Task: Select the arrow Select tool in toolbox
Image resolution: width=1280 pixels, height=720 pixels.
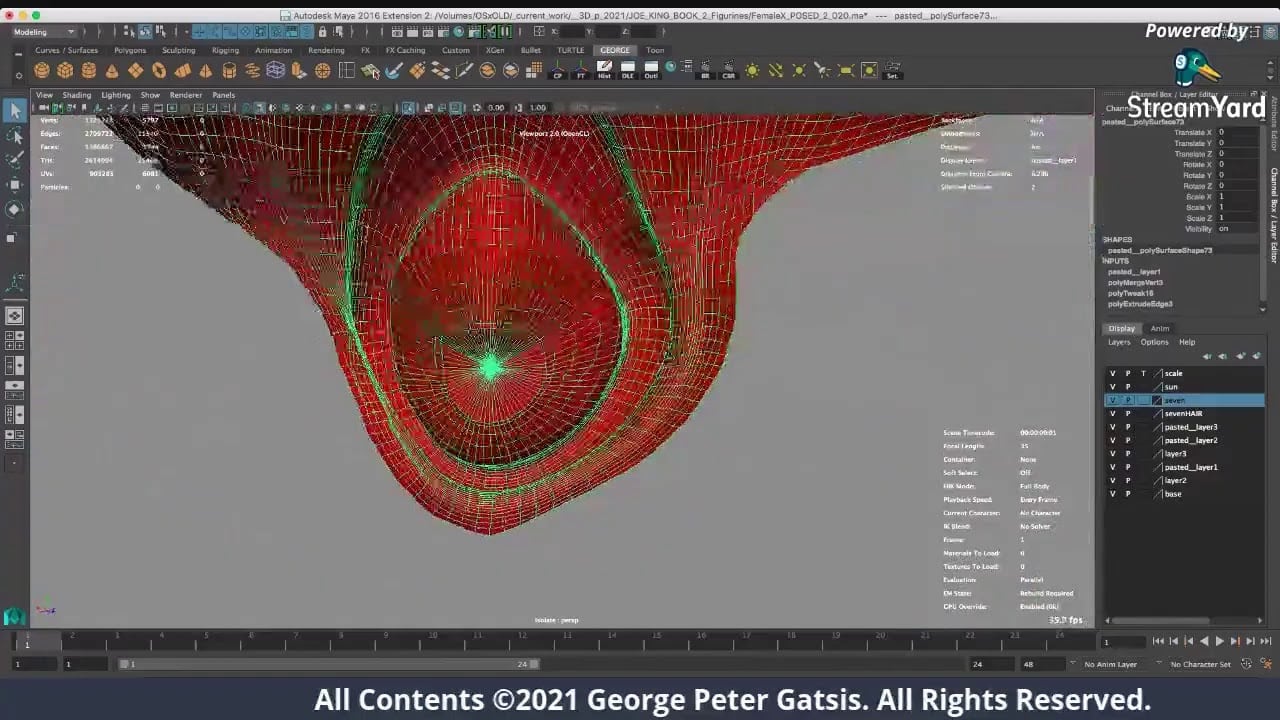Action: point(15,110)
